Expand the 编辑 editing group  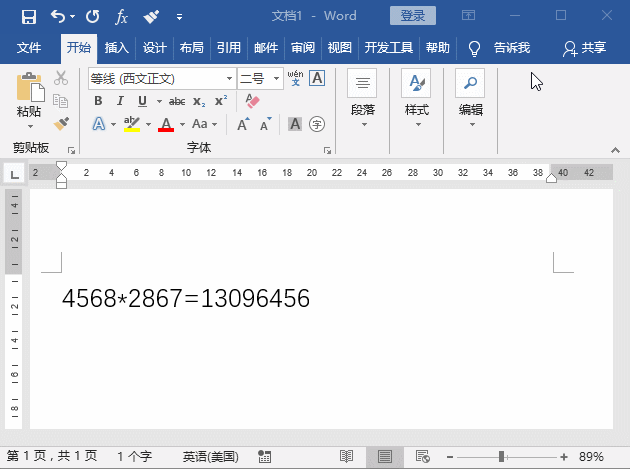click(x=470, y=98)
